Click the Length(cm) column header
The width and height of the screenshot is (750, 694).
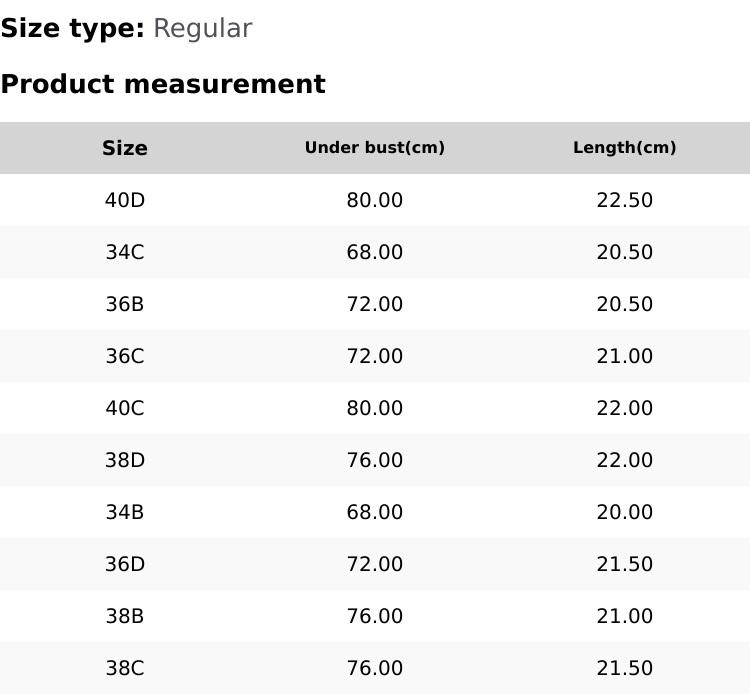tap(625, 148)
